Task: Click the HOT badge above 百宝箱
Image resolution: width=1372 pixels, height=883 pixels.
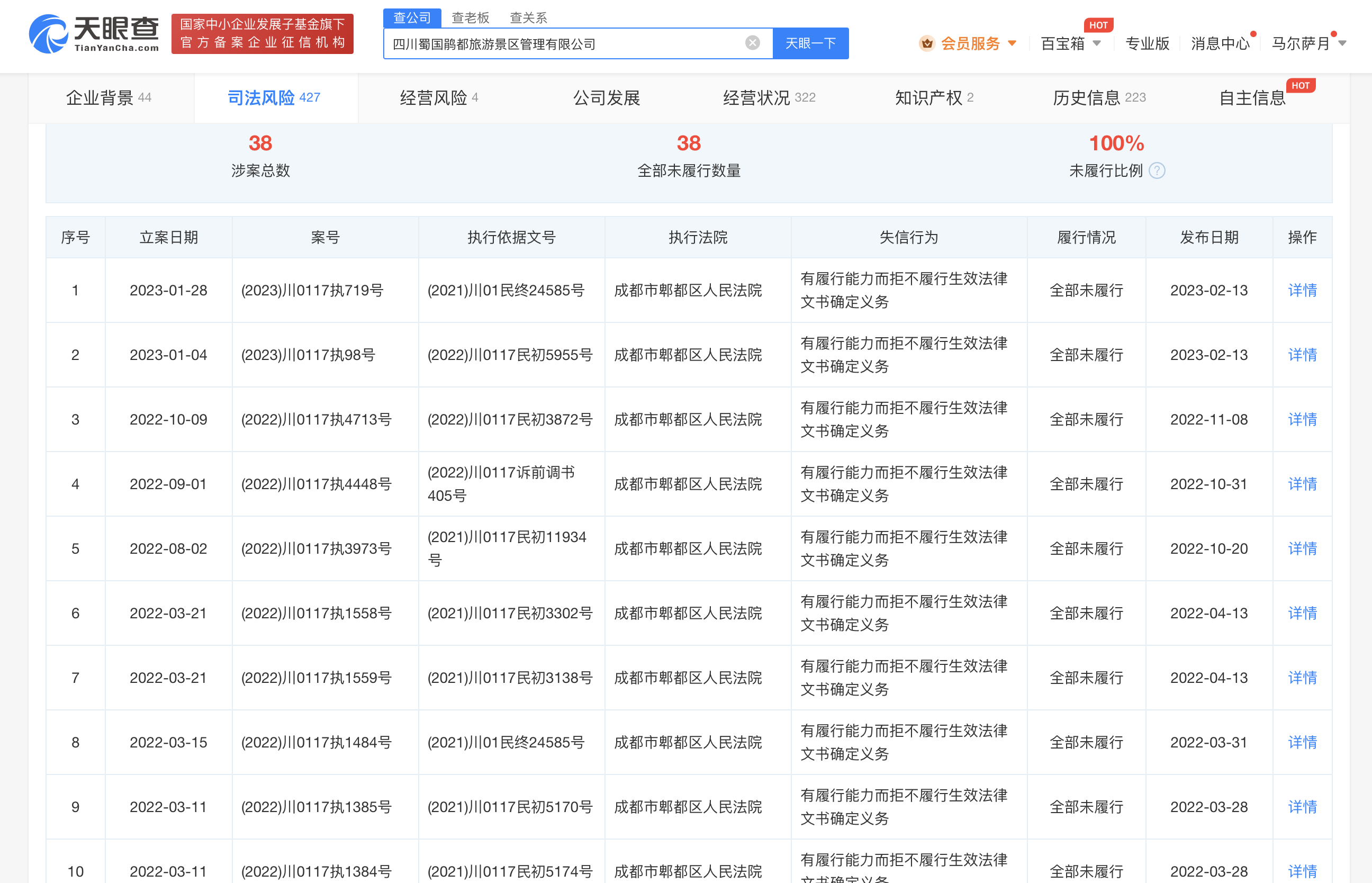Action: pos(1098,25)
